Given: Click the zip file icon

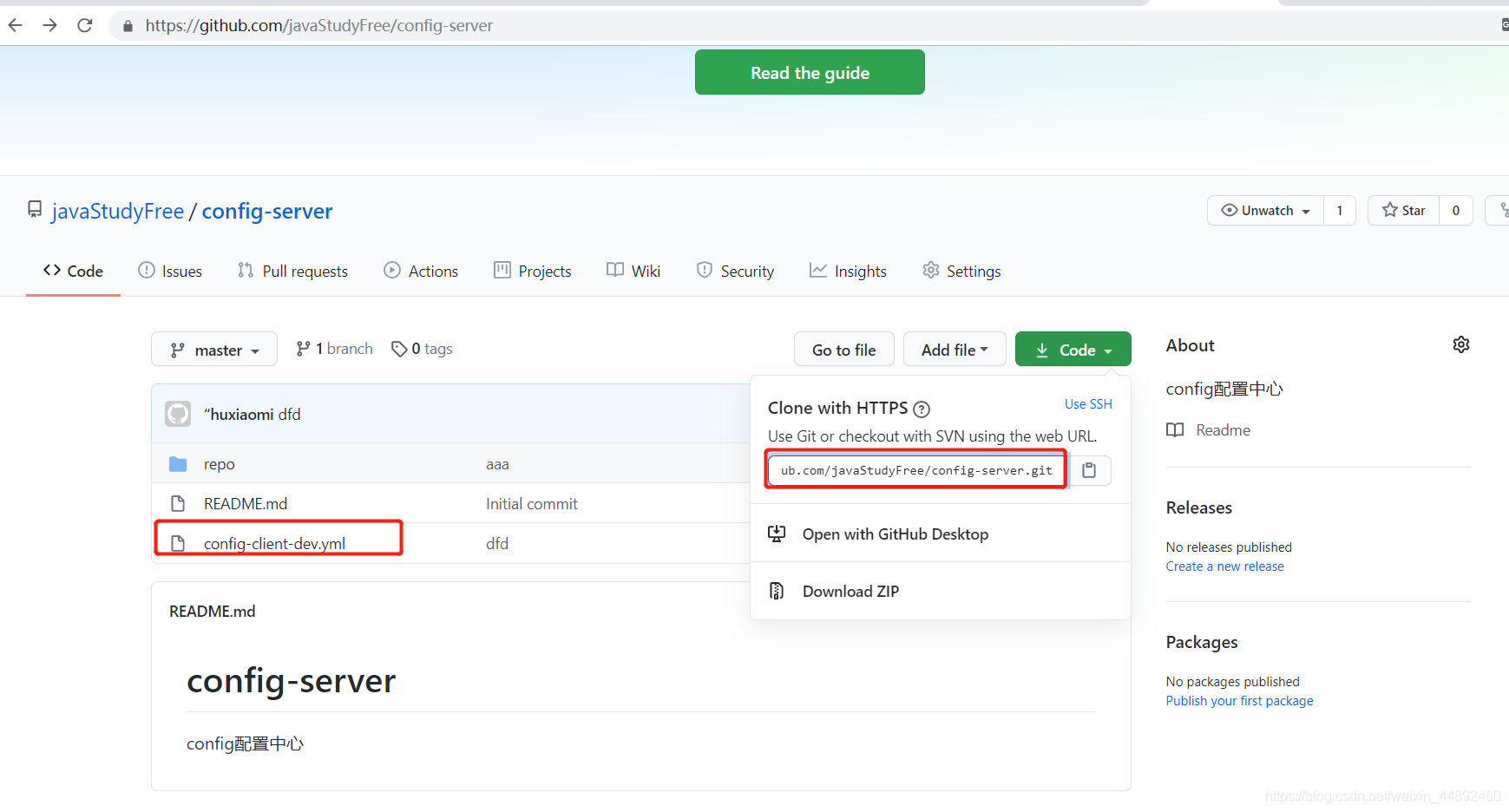Looking at the screenshot, I should [777, 591].
